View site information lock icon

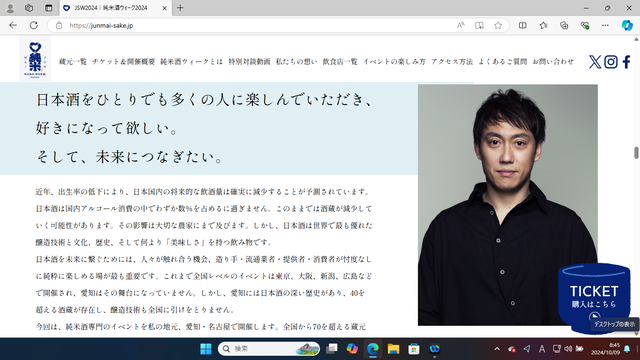[x=59, y=25]
